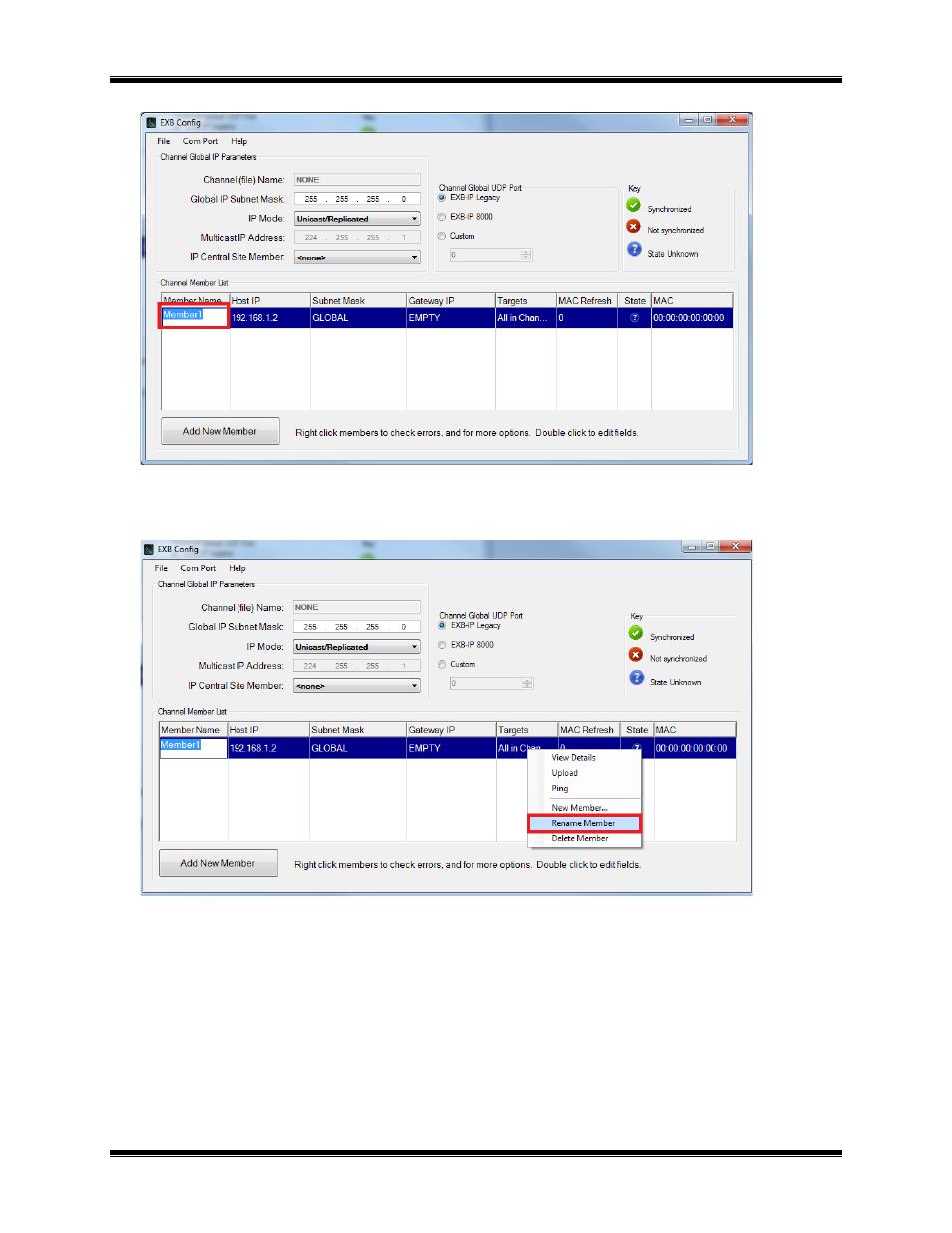Choose Rename Member from the context menu
This screenshot has width=952, height=1233.
pyautogui.click(x=584, y=824)
